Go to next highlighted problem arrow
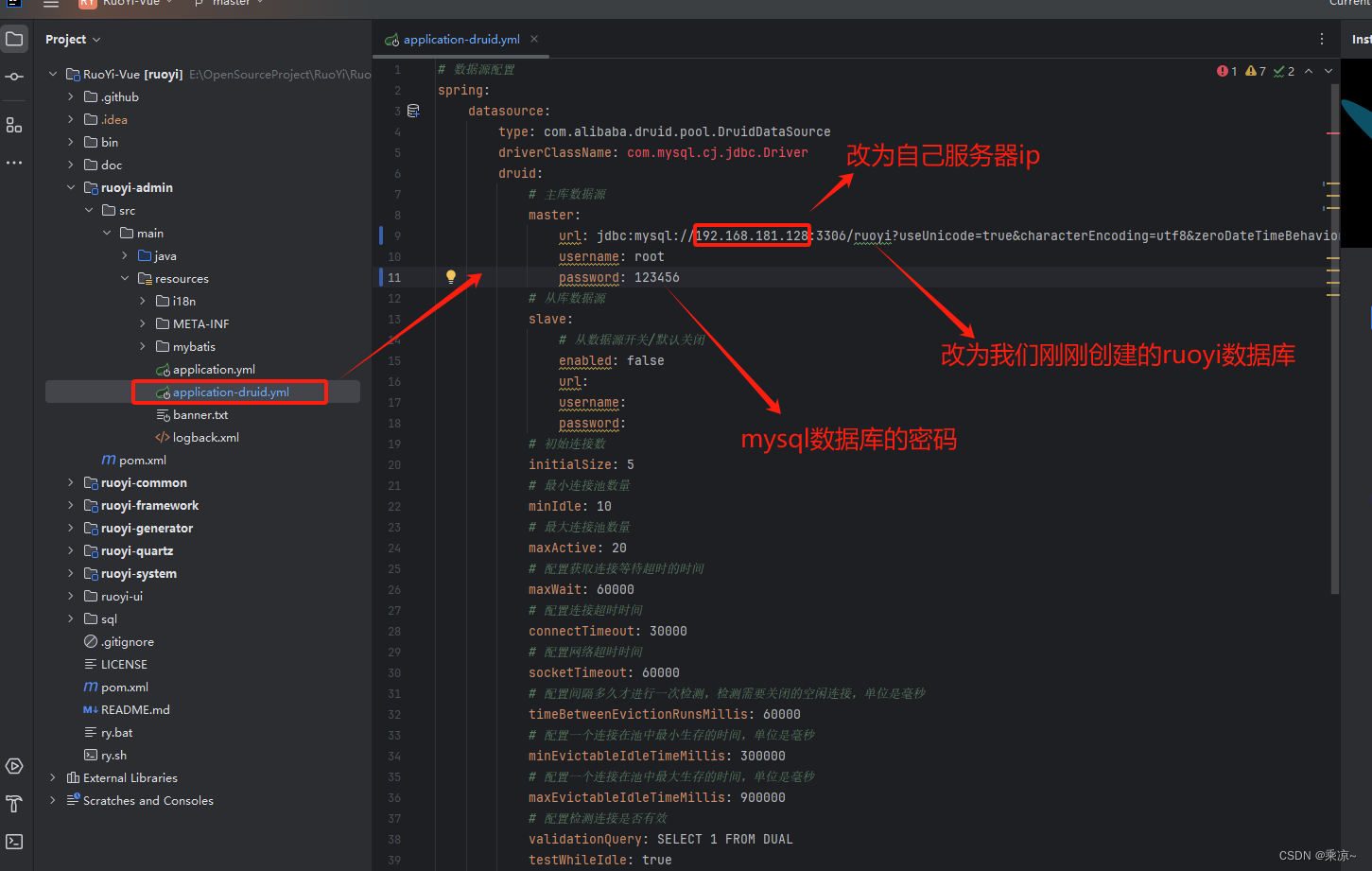The width and height of the screenshot is (1372, 871). pos(1329,71)
